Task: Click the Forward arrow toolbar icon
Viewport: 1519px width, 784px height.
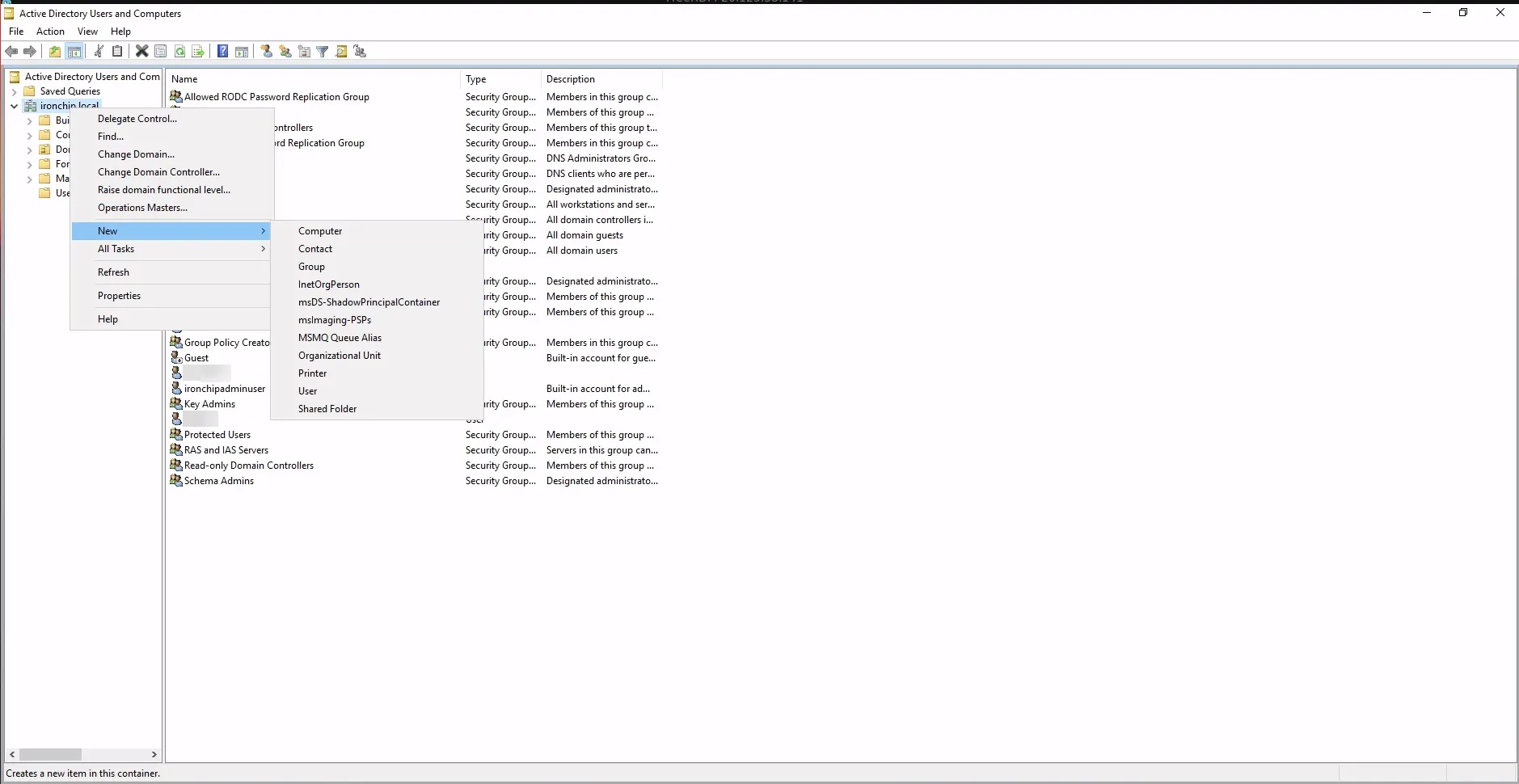Action: point(30,52)
